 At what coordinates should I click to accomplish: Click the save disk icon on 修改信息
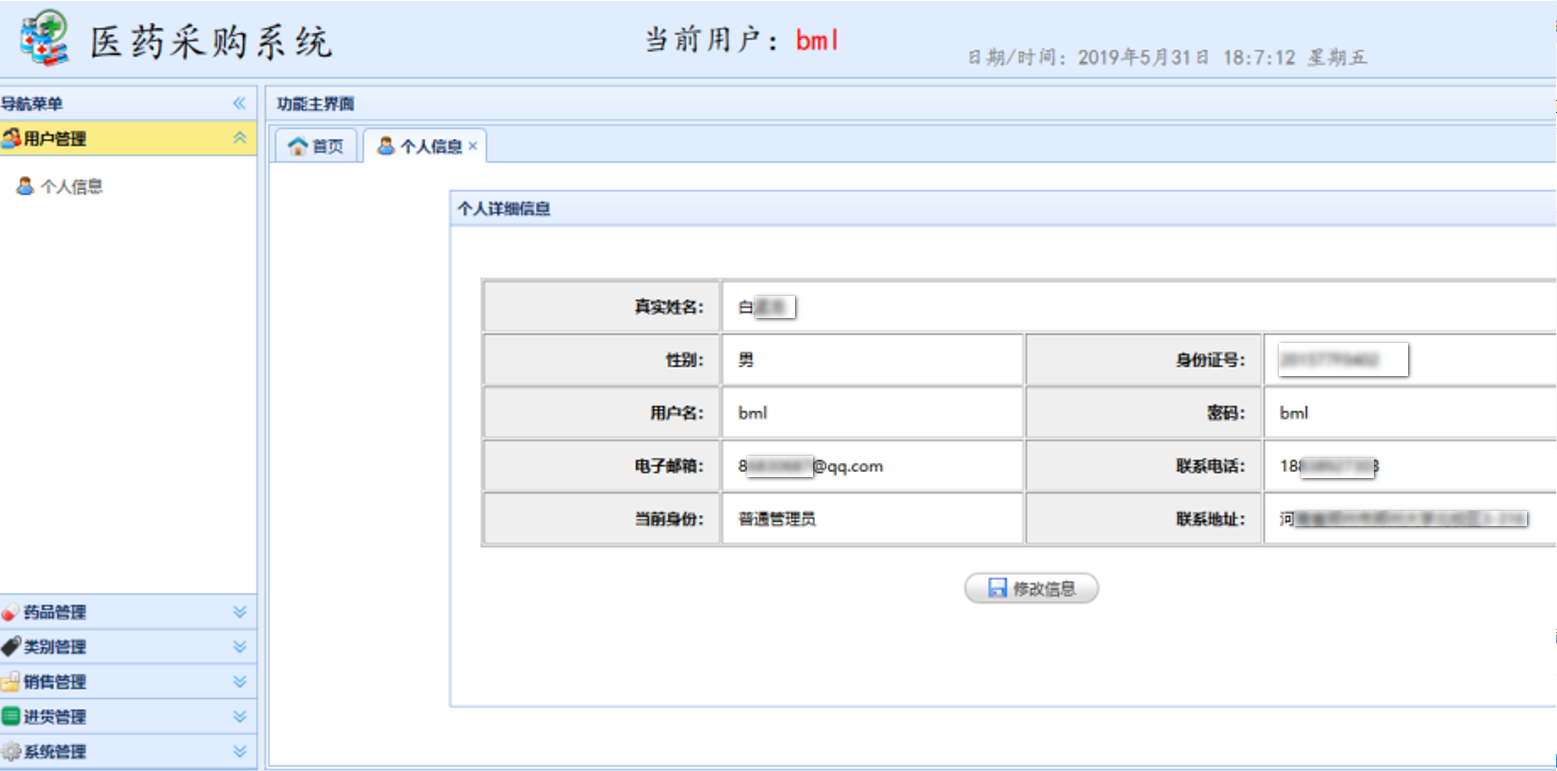pyautogui.click(x=997, y=588)
